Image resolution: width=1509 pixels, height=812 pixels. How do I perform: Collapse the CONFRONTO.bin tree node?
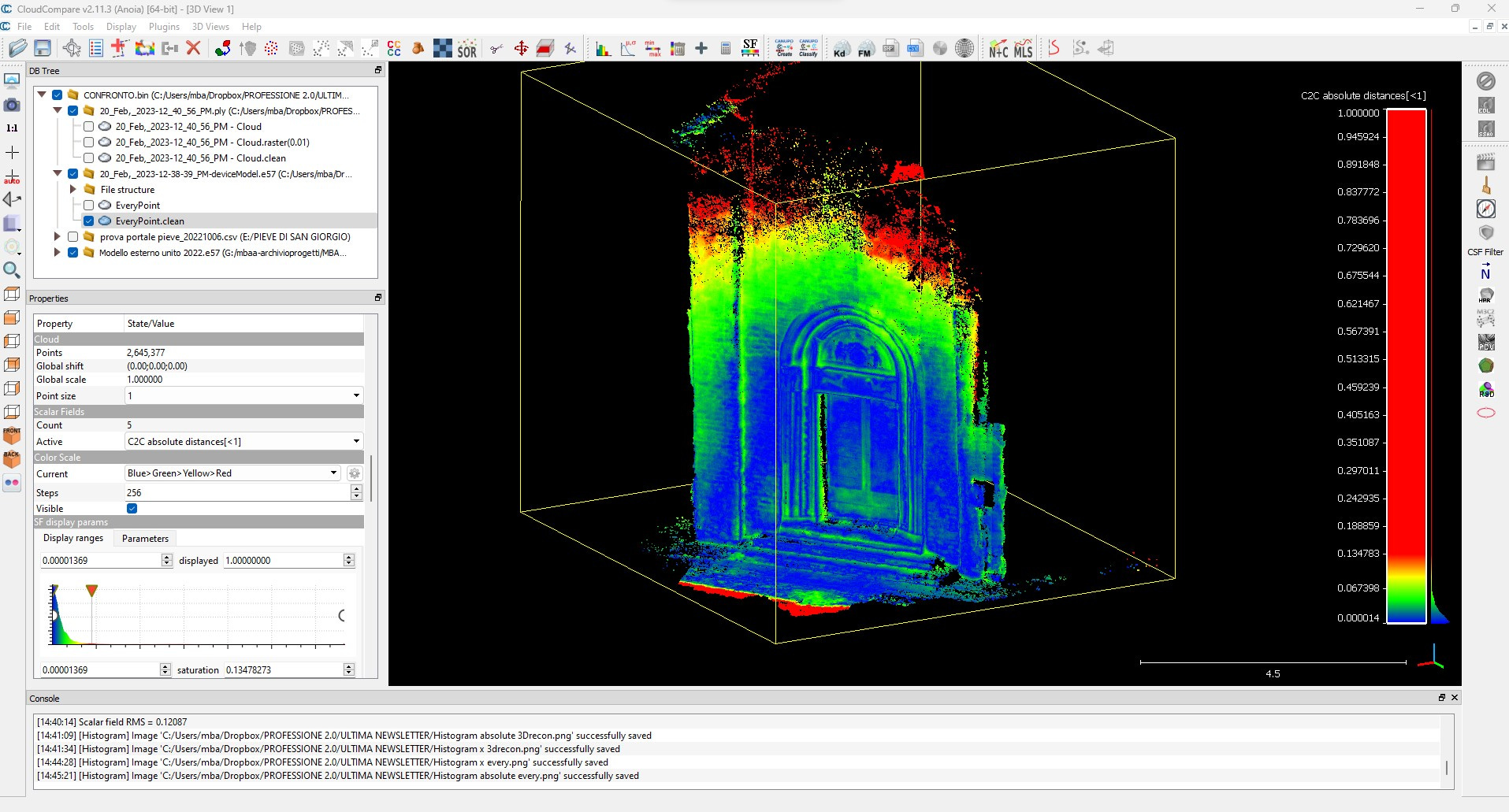pos(42,95)
